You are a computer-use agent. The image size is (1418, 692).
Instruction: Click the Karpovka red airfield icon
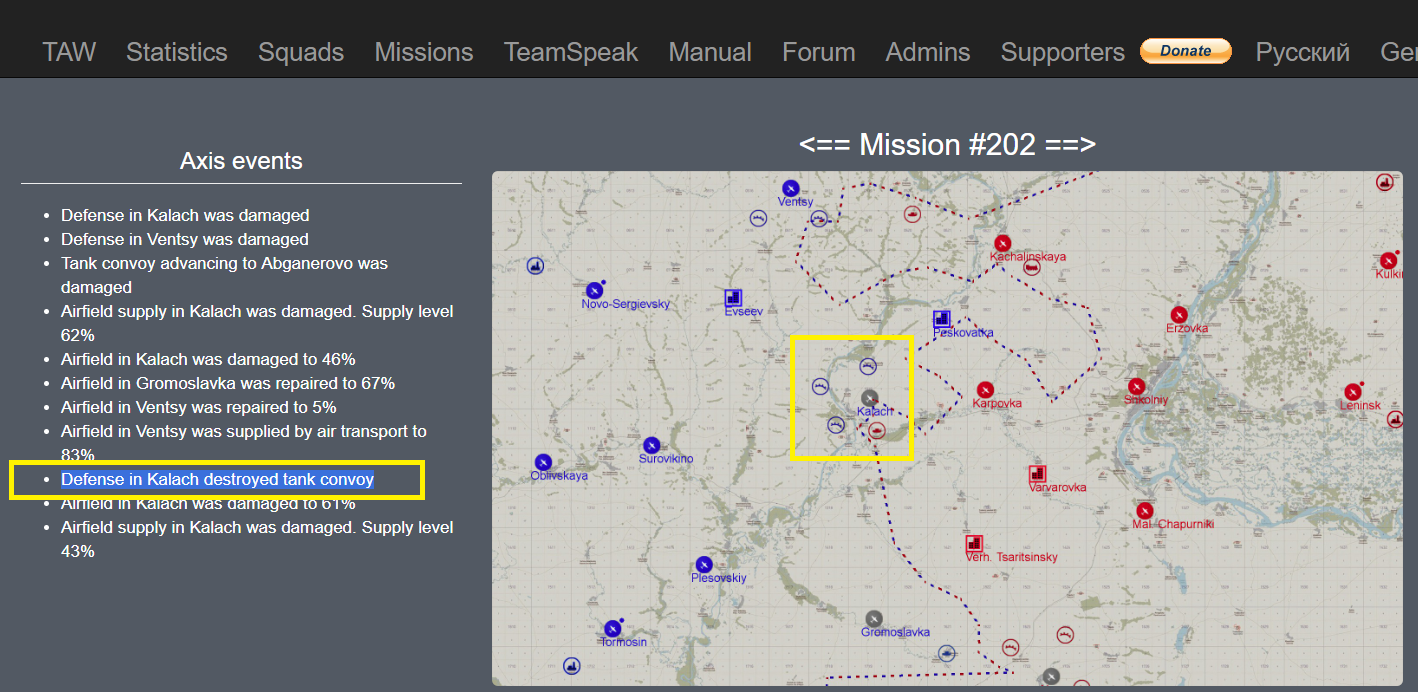pos(985,390)
